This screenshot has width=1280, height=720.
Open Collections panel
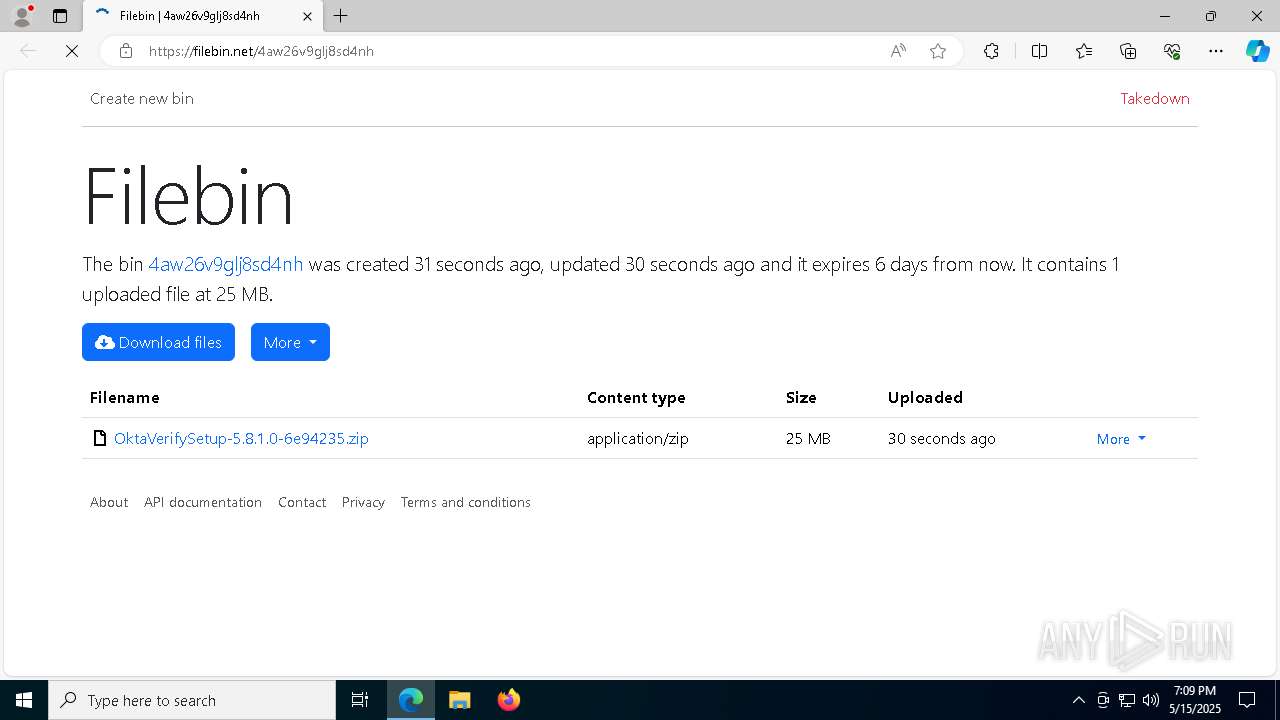point(1128,51)
